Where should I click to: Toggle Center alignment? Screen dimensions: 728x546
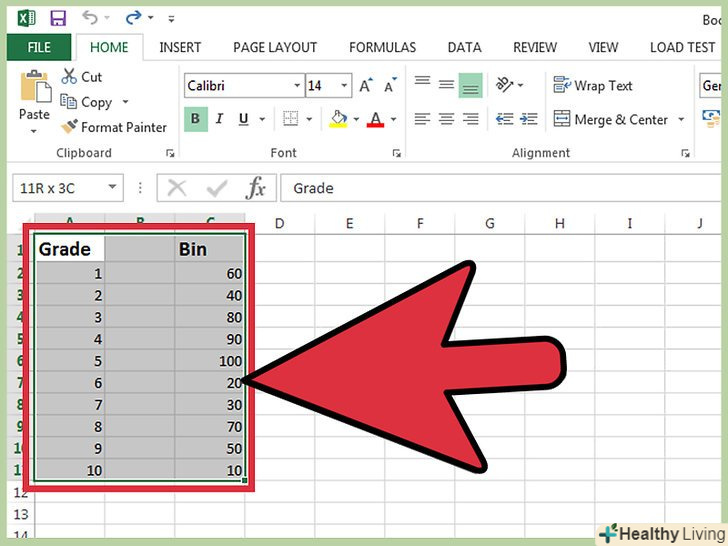coord(446,119)
